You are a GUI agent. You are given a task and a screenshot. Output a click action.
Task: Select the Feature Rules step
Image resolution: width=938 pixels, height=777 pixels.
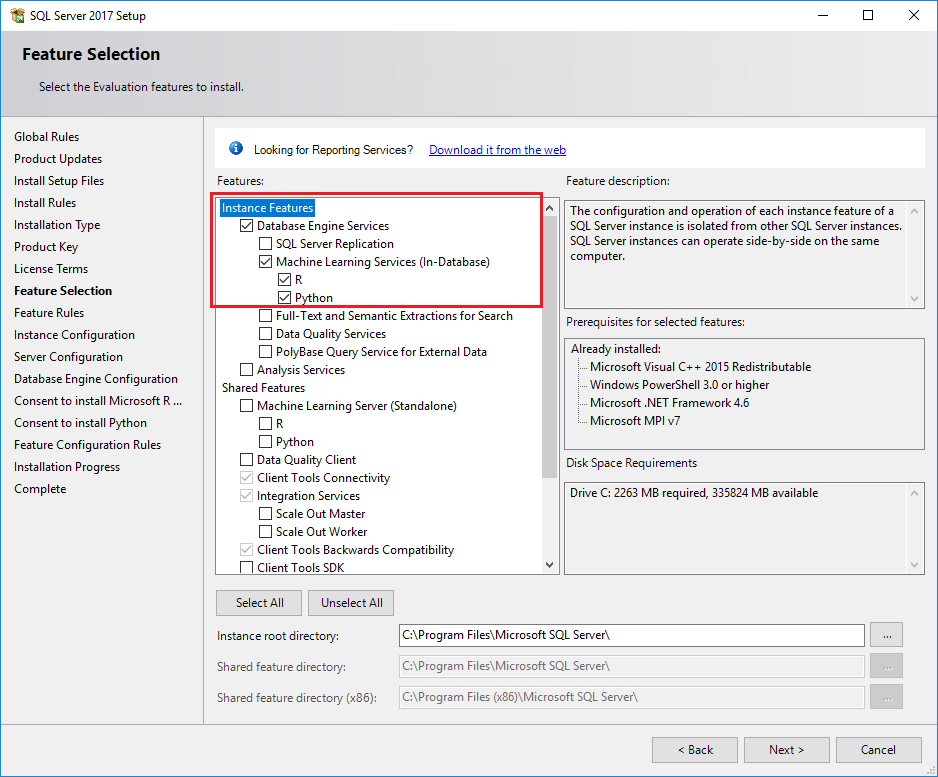(49, 313)
